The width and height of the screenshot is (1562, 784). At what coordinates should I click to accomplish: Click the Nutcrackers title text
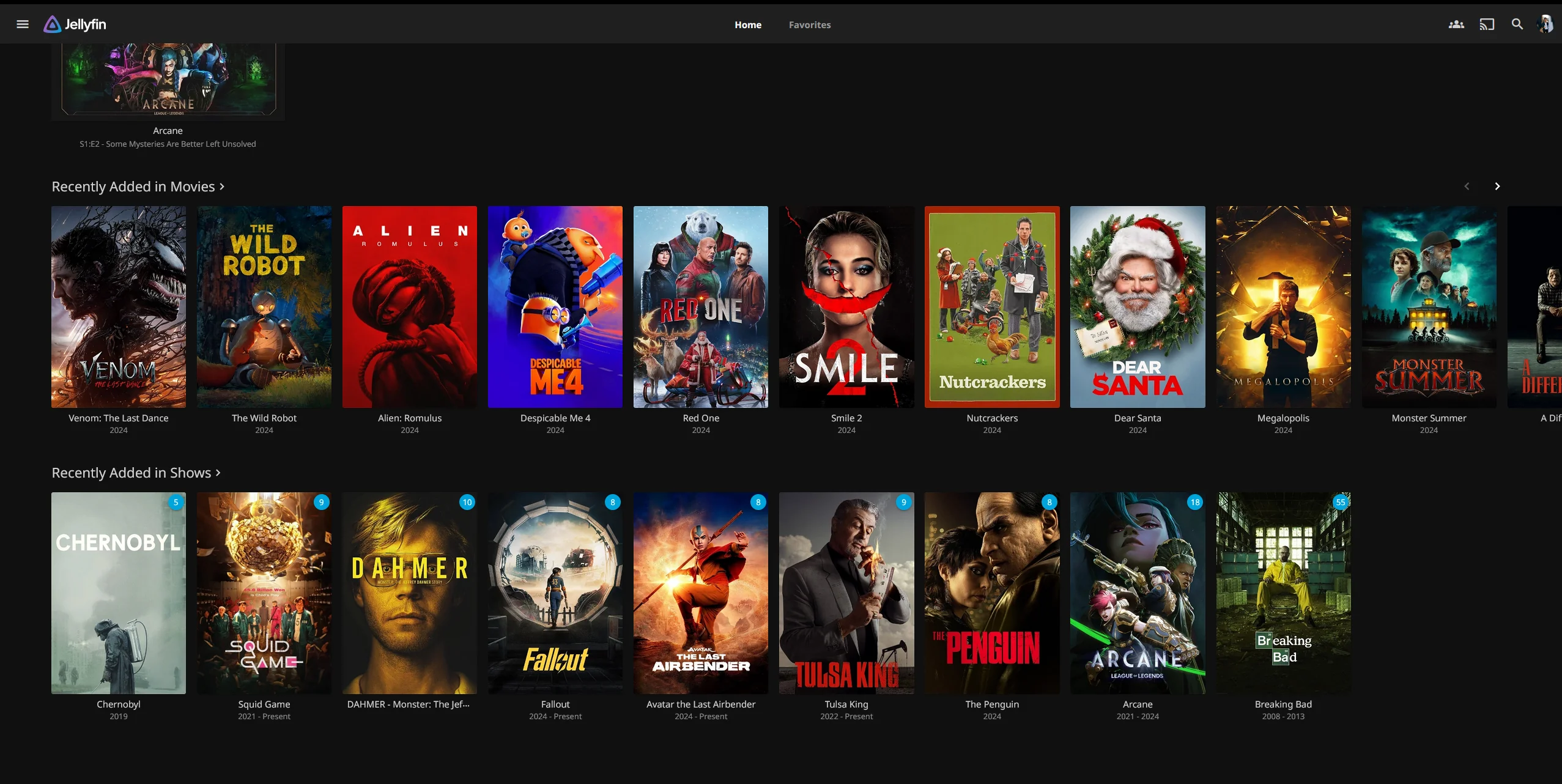click(x=992, y=418)
